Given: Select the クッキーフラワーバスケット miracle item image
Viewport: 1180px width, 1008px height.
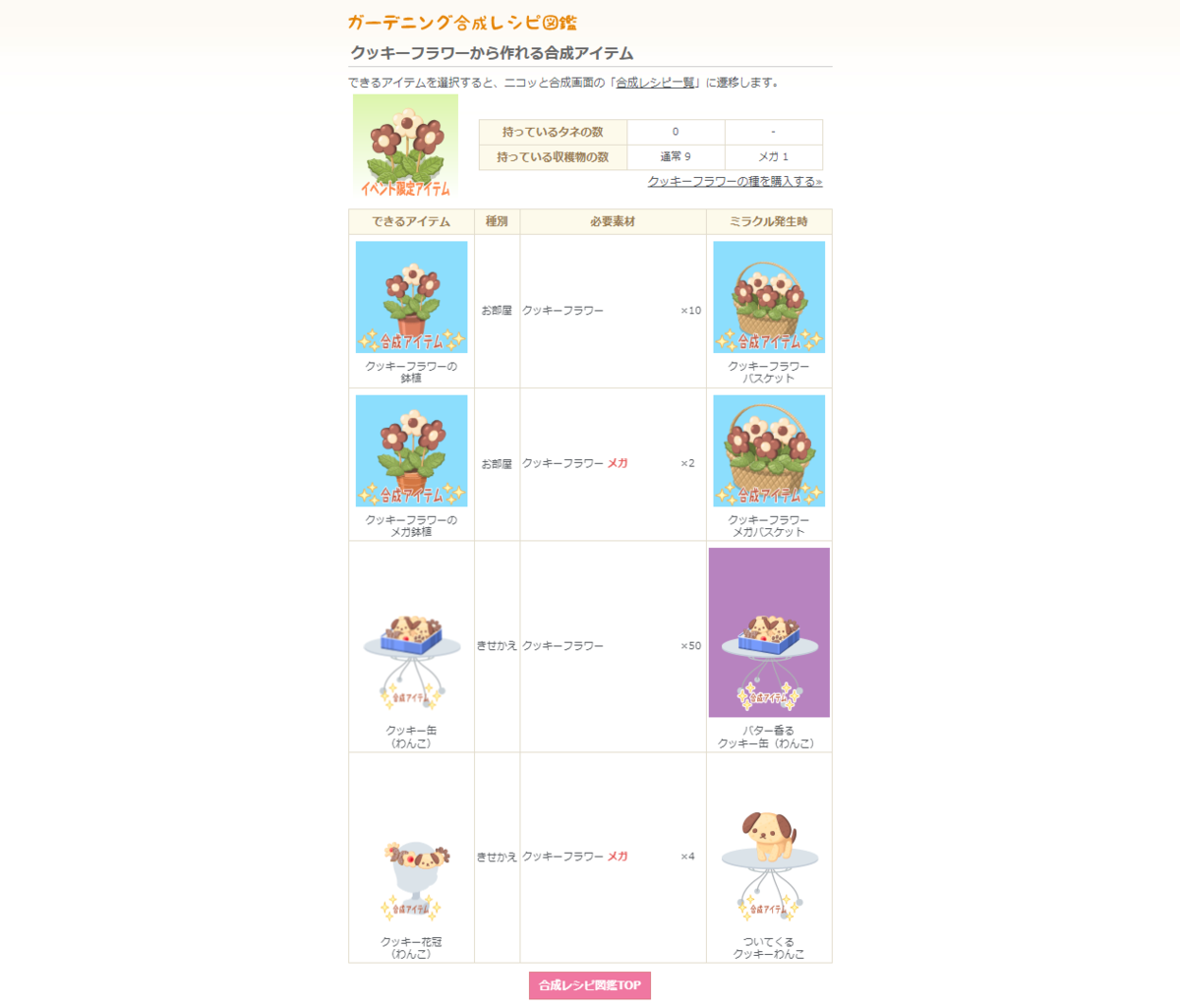Looking at the screenshot, I should point(769,297).
